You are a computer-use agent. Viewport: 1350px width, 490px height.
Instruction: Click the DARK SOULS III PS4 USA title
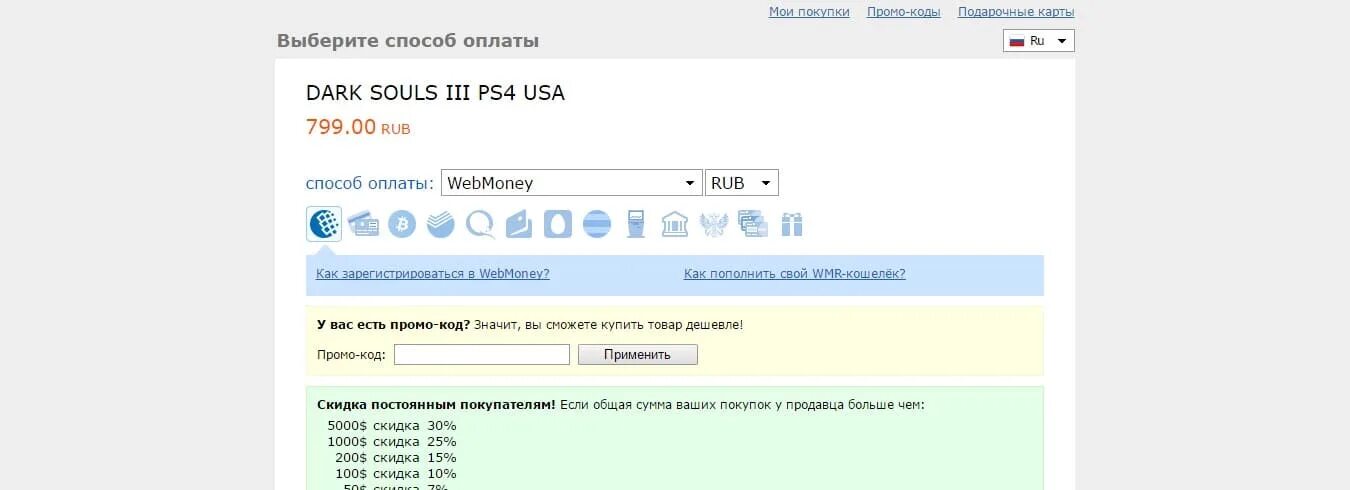point(435,93)
